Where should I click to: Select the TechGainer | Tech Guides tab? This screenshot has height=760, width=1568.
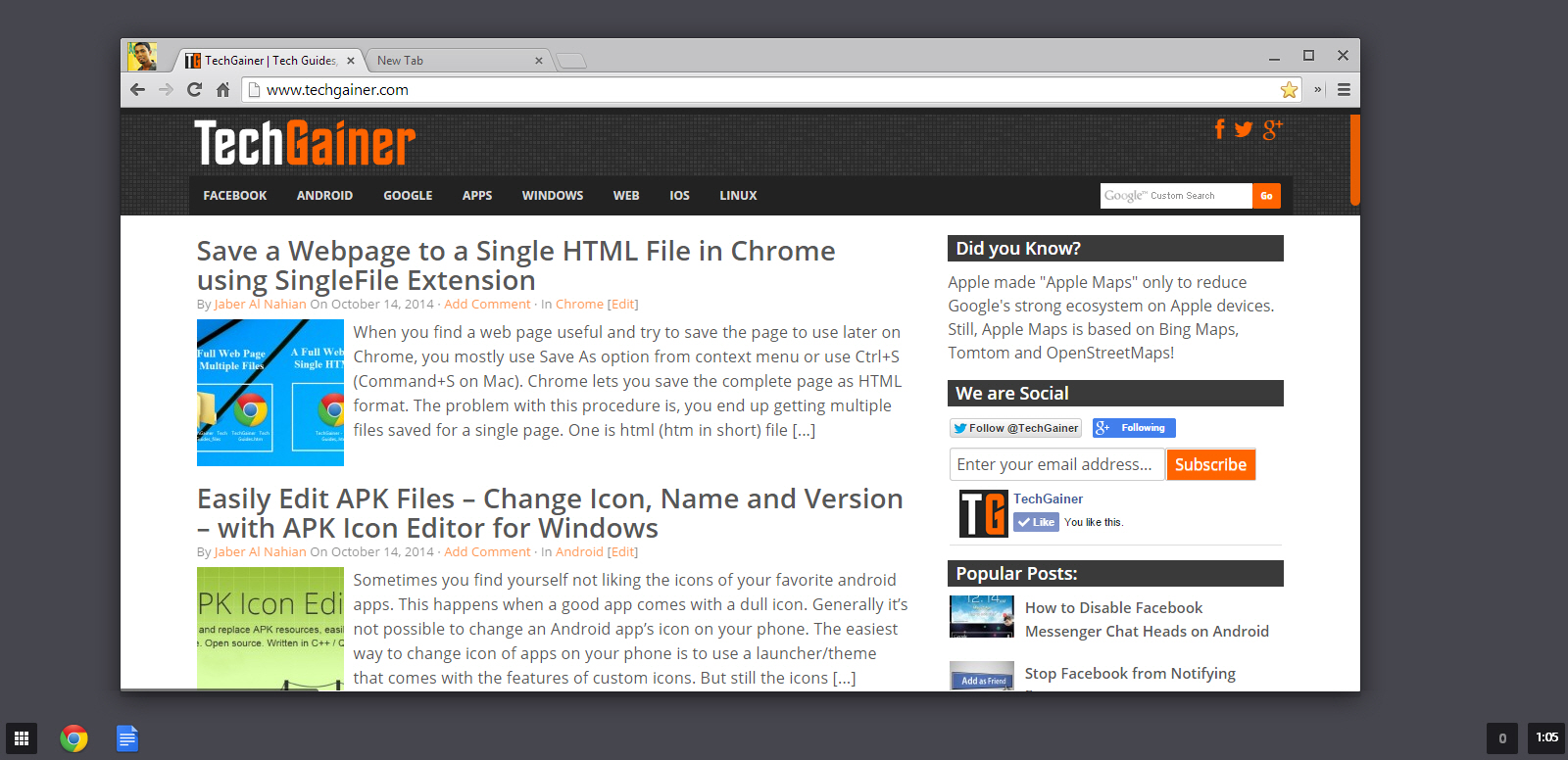pyautogui.click(x=269, y=61)
